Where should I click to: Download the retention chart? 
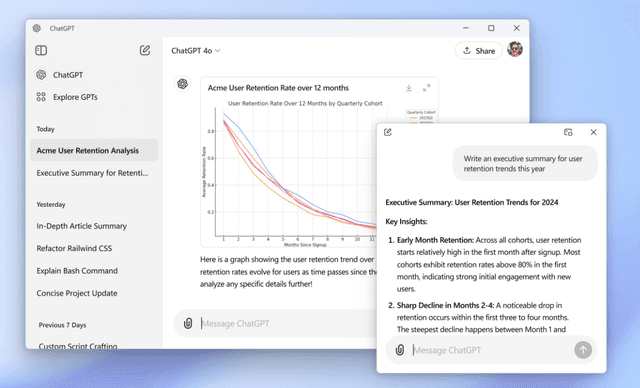(x=409, y=88)
